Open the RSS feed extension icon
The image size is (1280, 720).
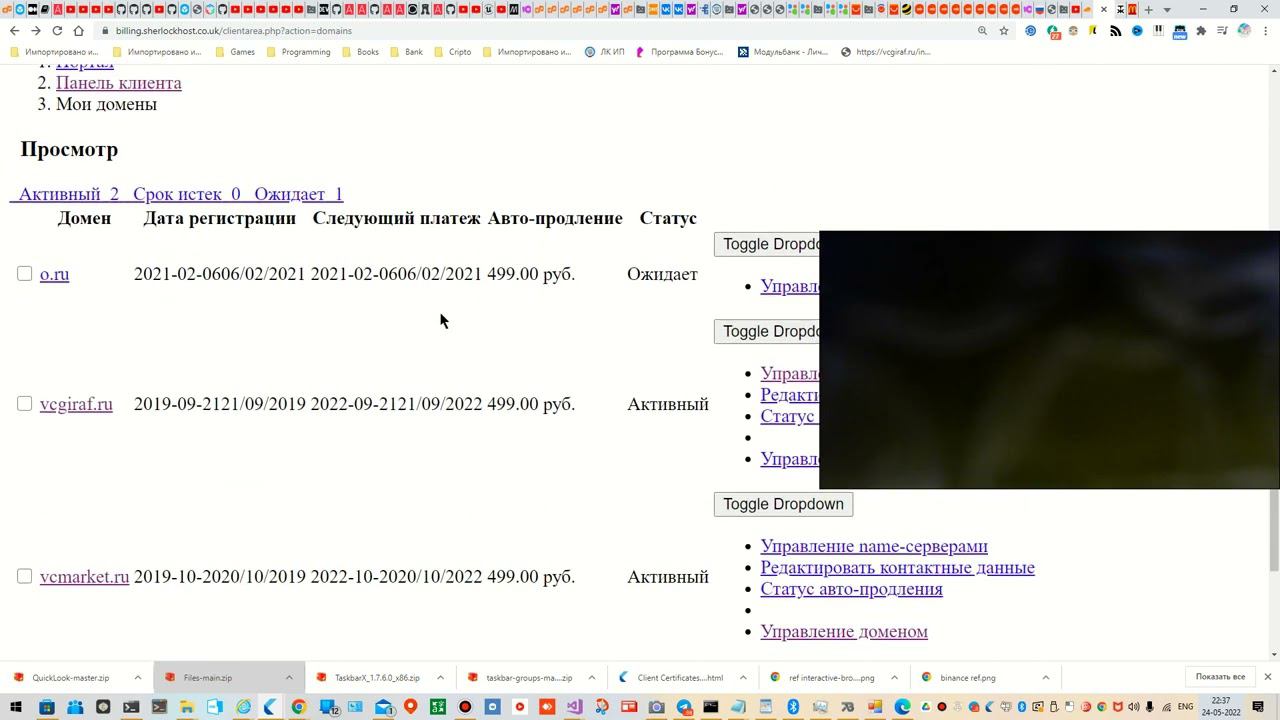tap(1116, 31)
